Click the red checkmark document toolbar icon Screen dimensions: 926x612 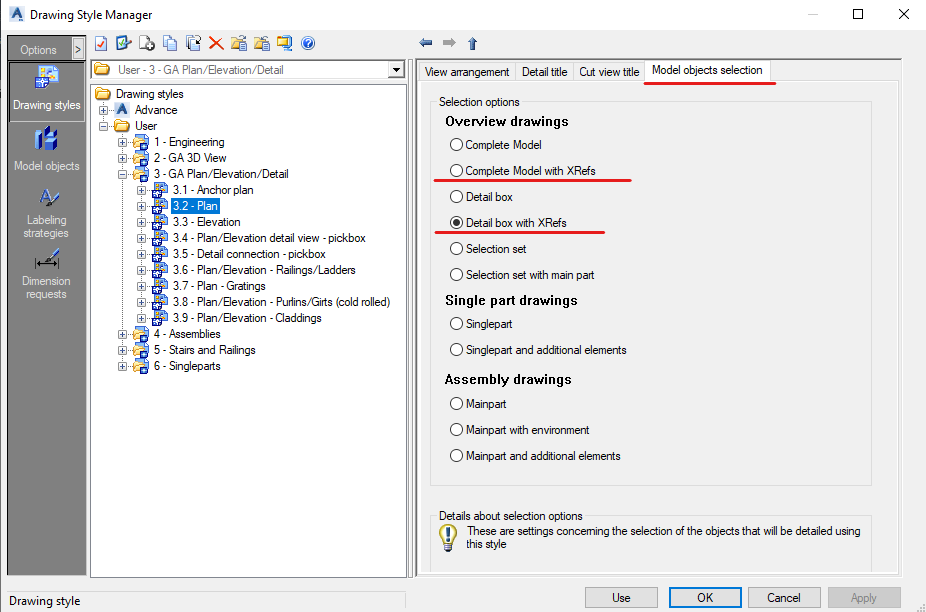coord(101,43)
